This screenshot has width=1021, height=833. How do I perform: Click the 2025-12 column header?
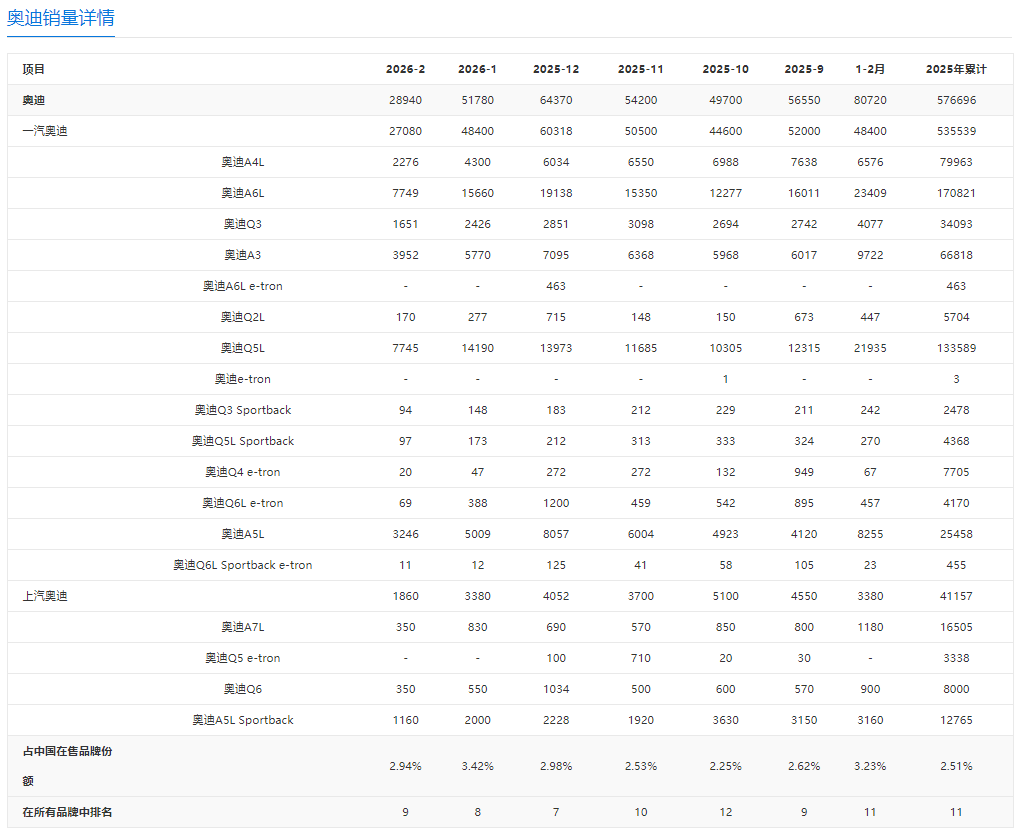(x=556, y=69)
